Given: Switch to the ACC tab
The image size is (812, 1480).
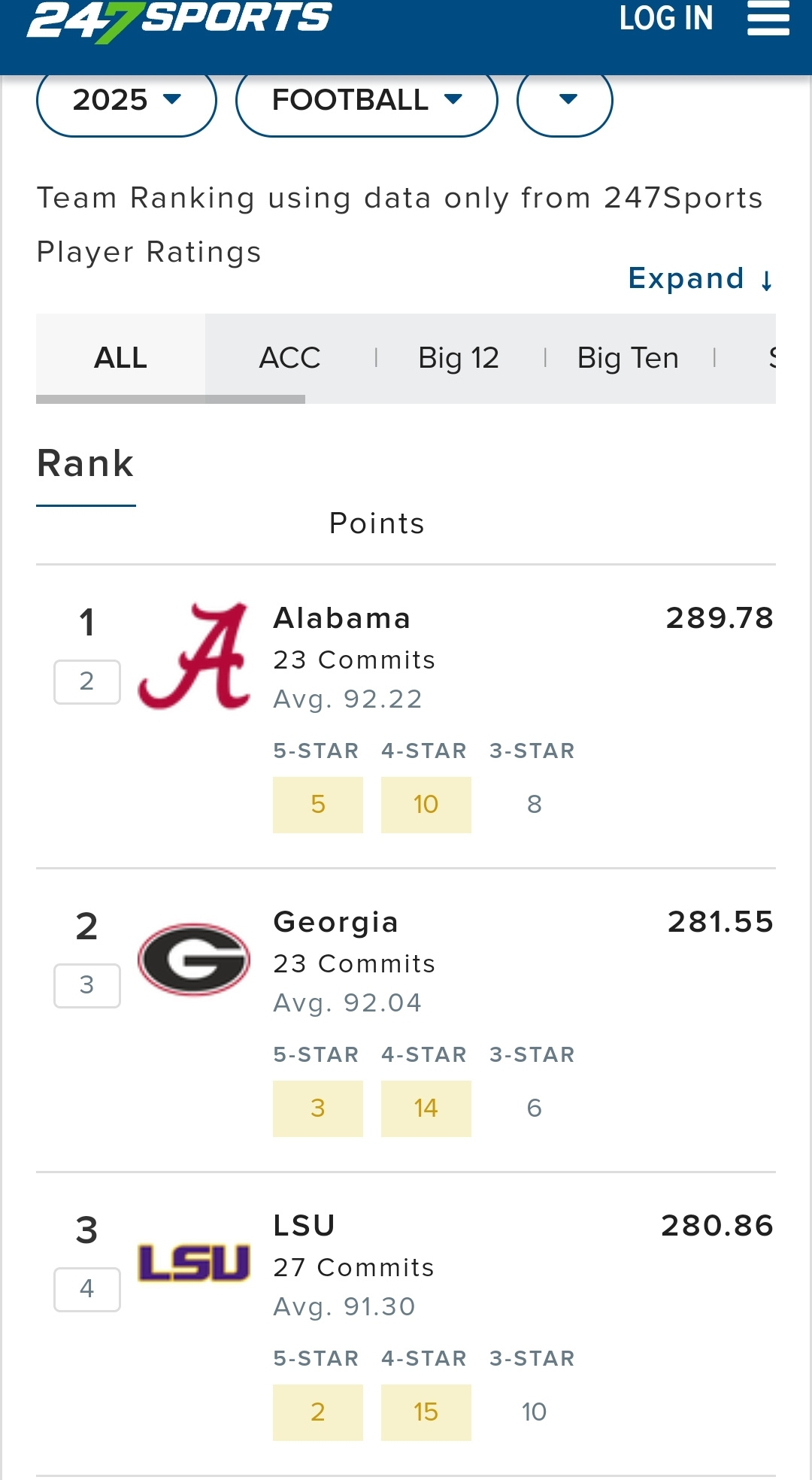Looking at the screenshot, I should (289, 358).
